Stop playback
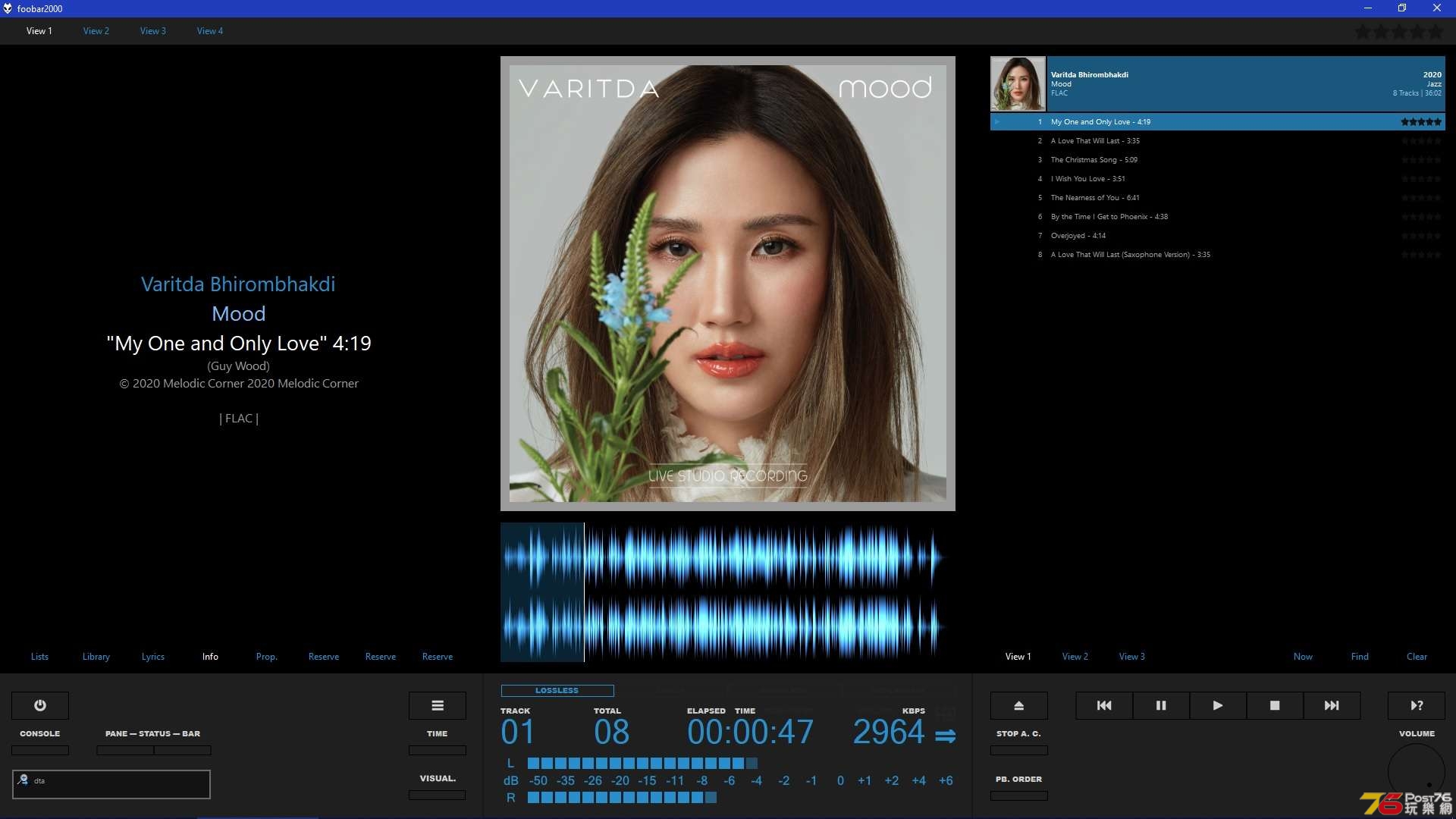This screenshot has width=1456, height=819. click(1275, 705)
